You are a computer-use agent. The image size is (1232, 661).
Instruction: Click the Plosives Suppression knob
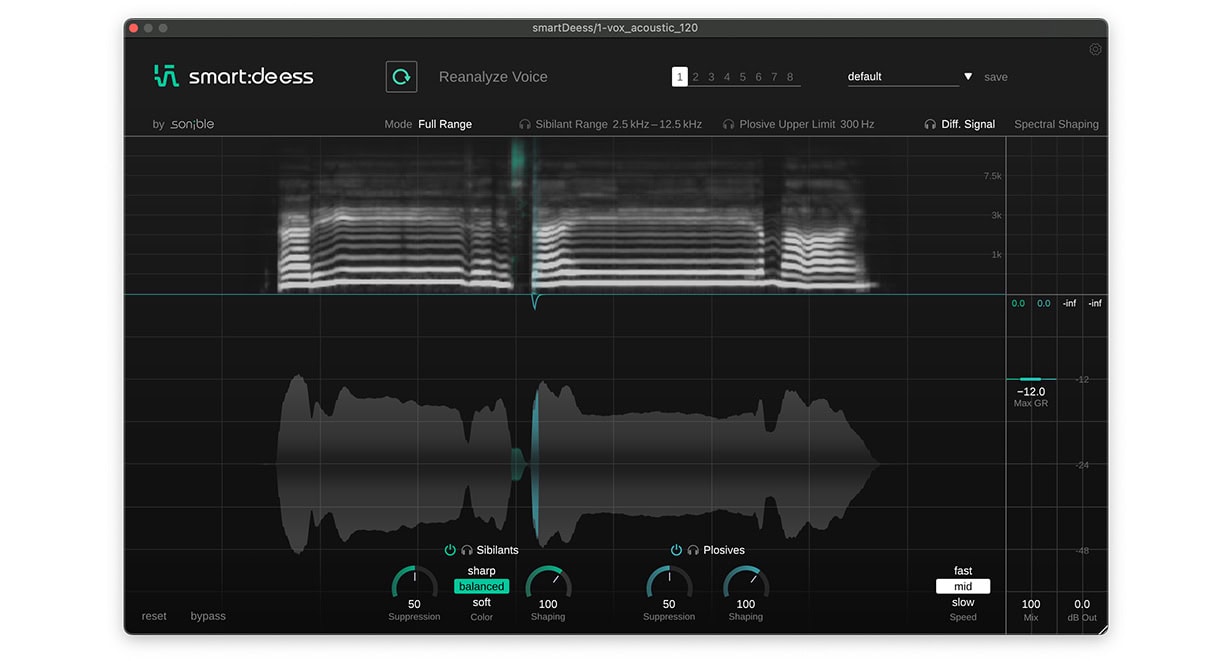669,582
